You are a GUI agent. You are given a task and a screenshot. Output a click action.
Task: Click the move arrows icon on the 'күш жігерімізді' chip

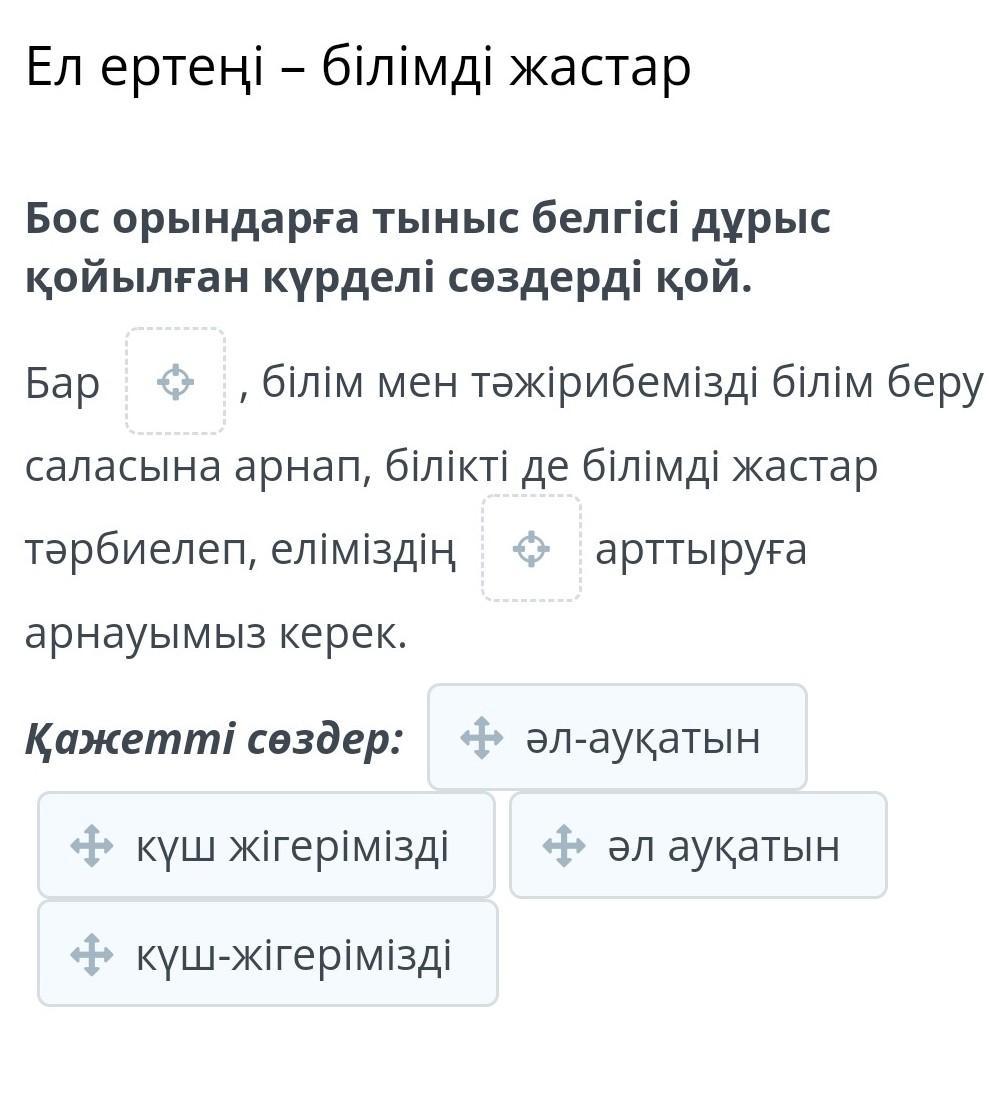(92, 845)
